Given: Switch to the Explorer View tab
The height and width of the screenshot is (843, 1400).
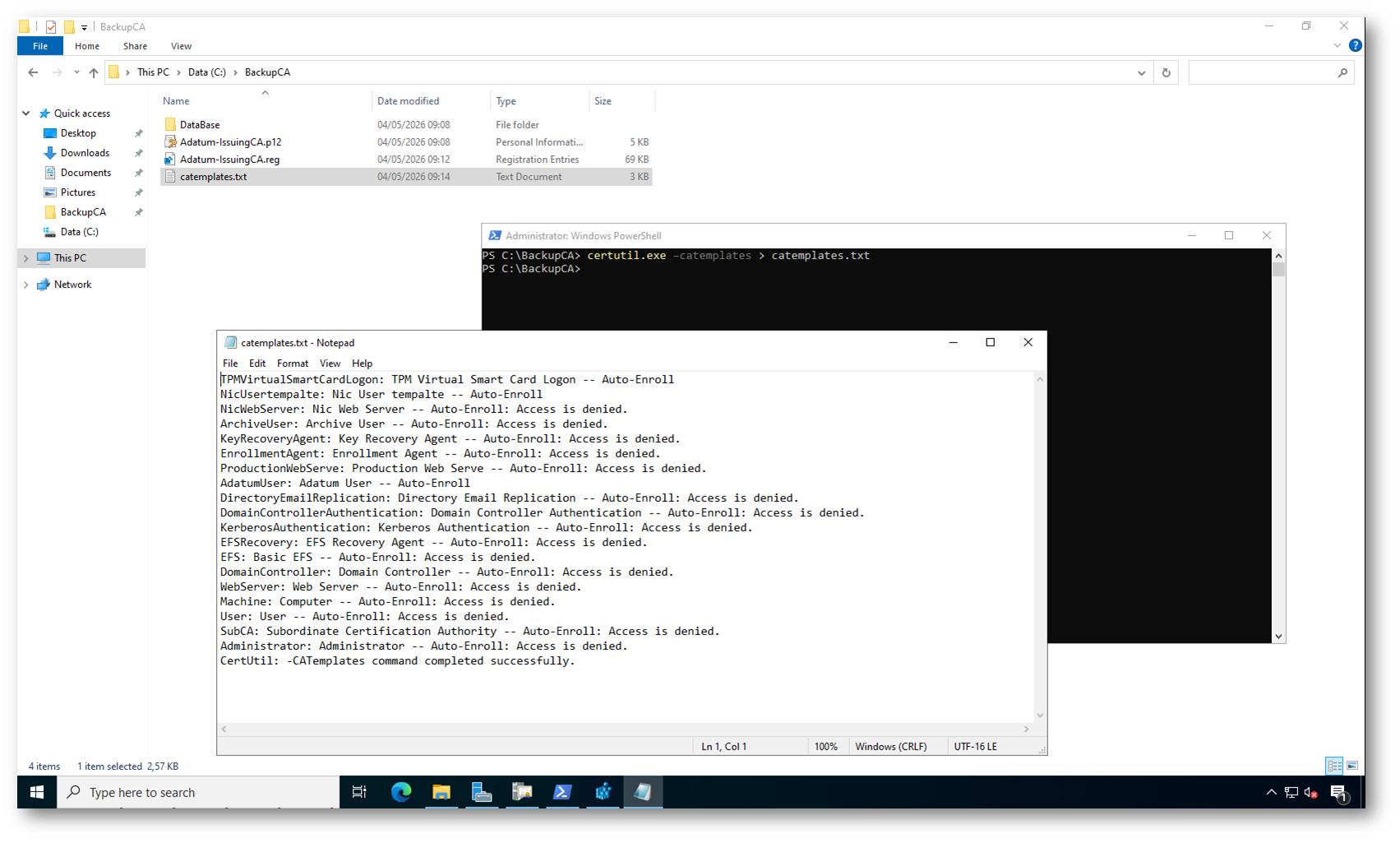Looking at the screenshot, I should [x=181, y=46].
